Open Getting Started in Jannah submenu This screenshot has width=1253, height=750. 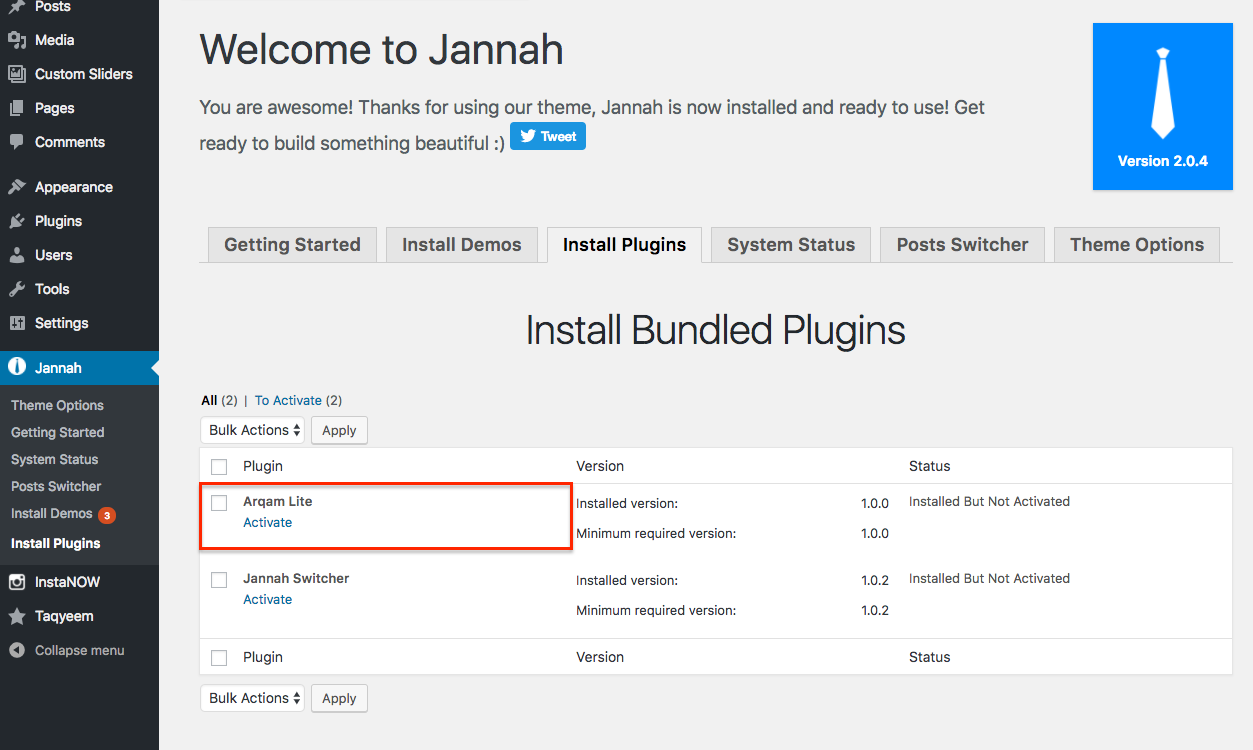coord(57,432)
